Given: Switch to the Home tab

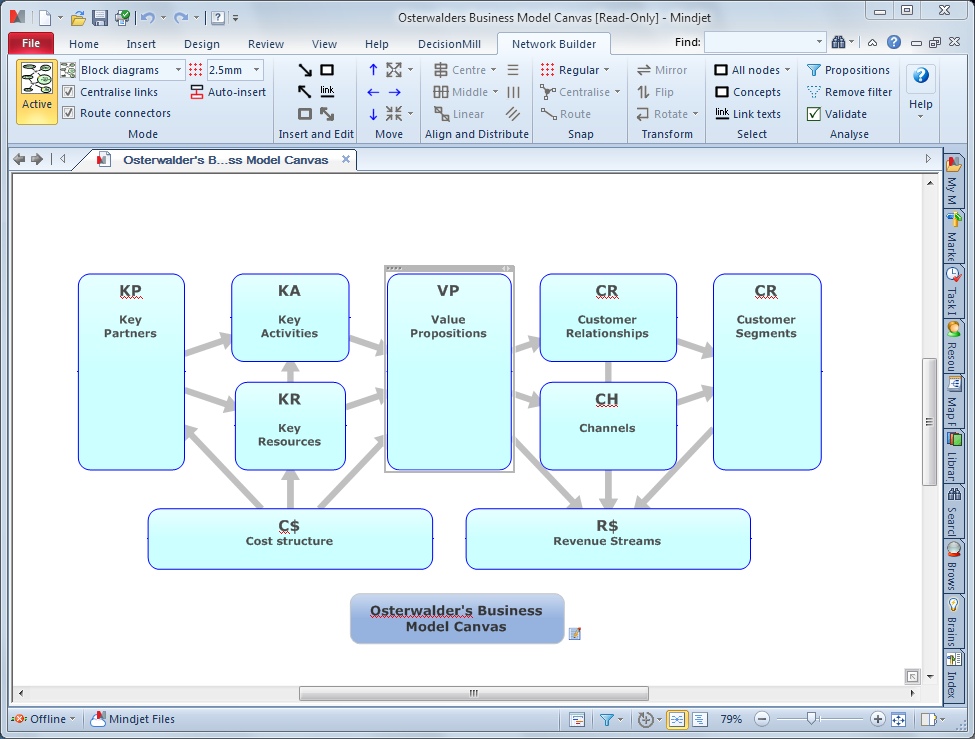Looking at the screenshot, I should tap(84, 44).
